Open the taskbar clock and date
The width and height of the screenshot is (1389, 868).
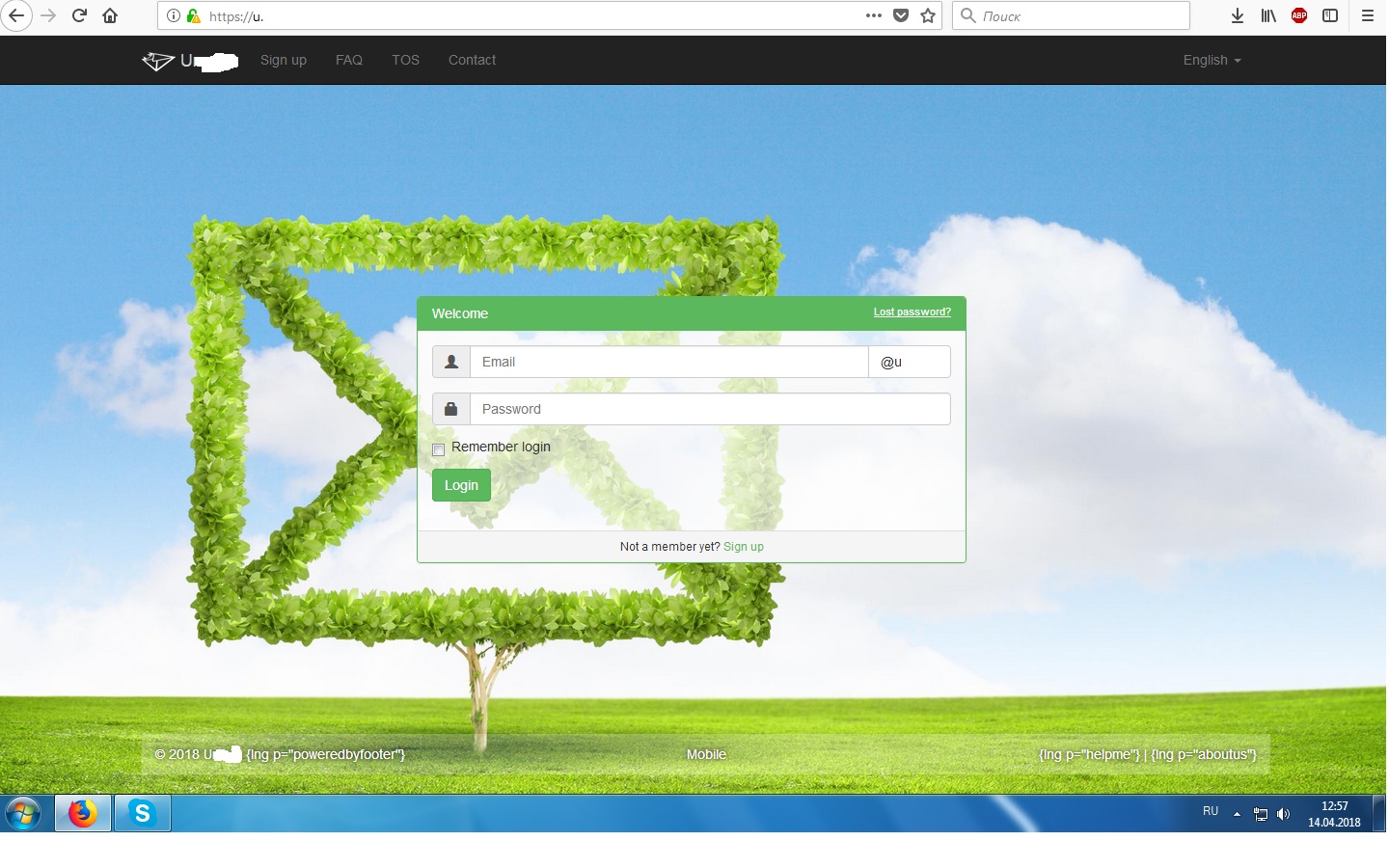click(x=1334, y=814)
